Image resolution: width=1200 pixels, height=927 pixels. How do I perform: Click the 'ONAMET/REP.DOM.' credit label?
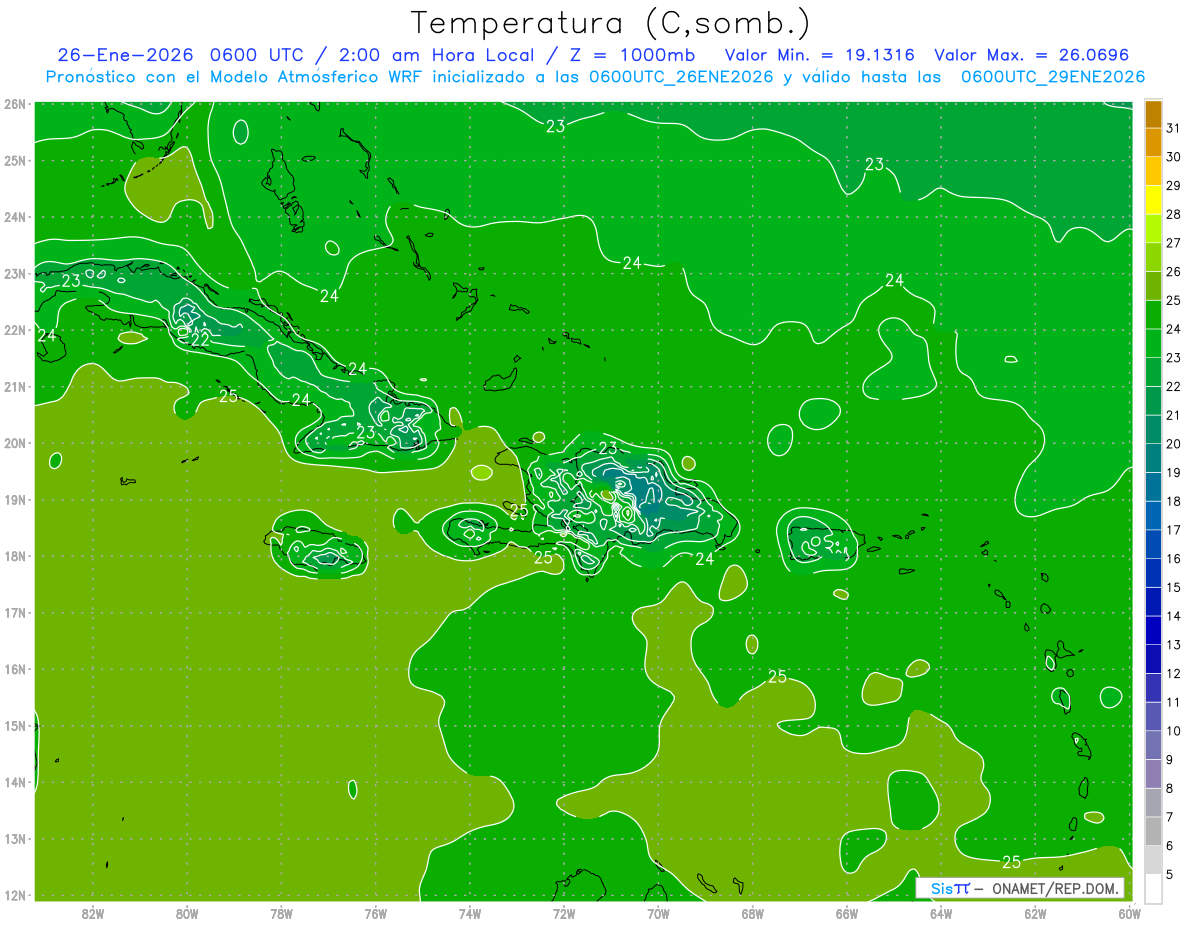pos(1053,888)
